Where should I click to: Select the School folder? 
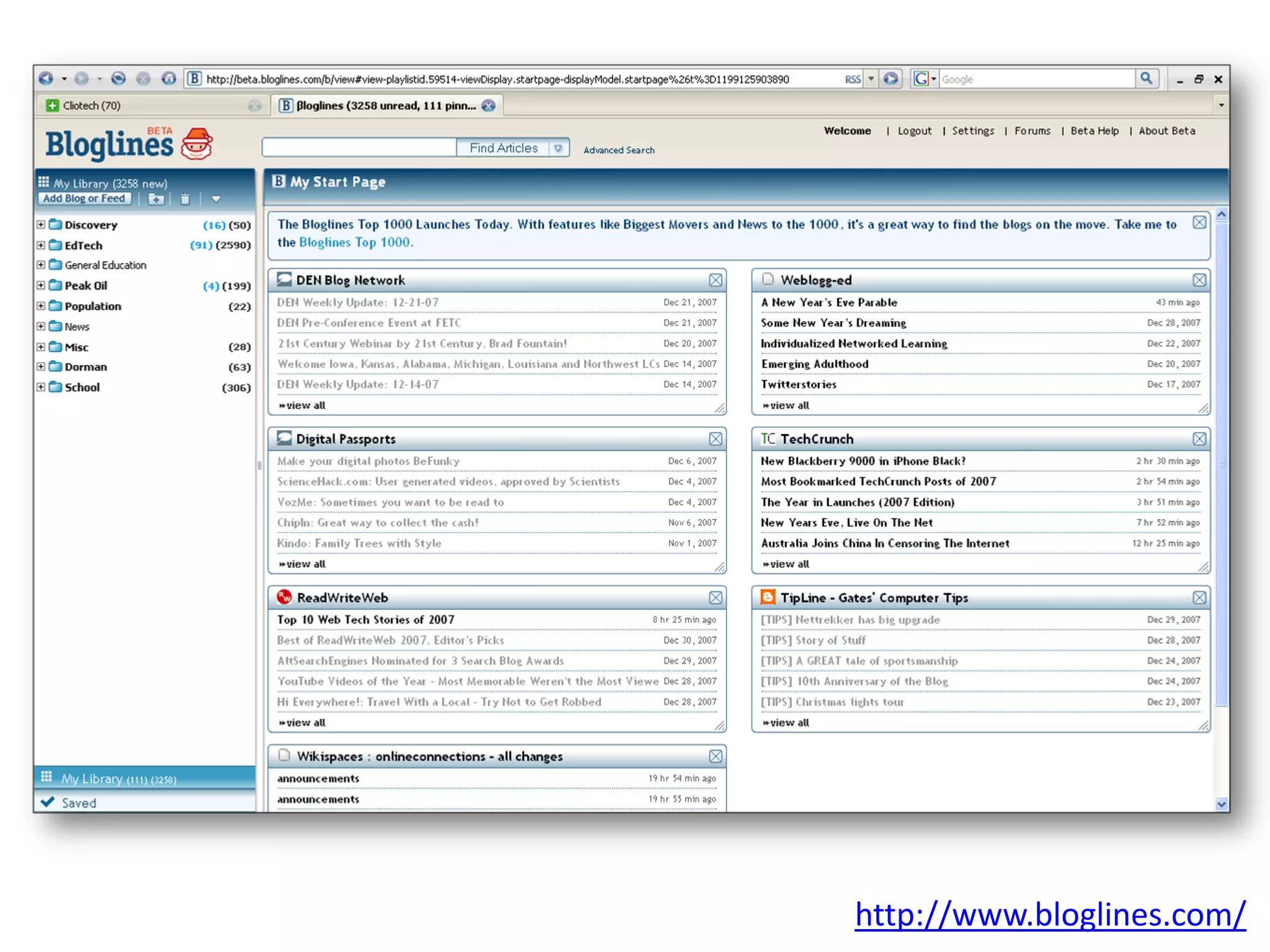coord(82,387)
